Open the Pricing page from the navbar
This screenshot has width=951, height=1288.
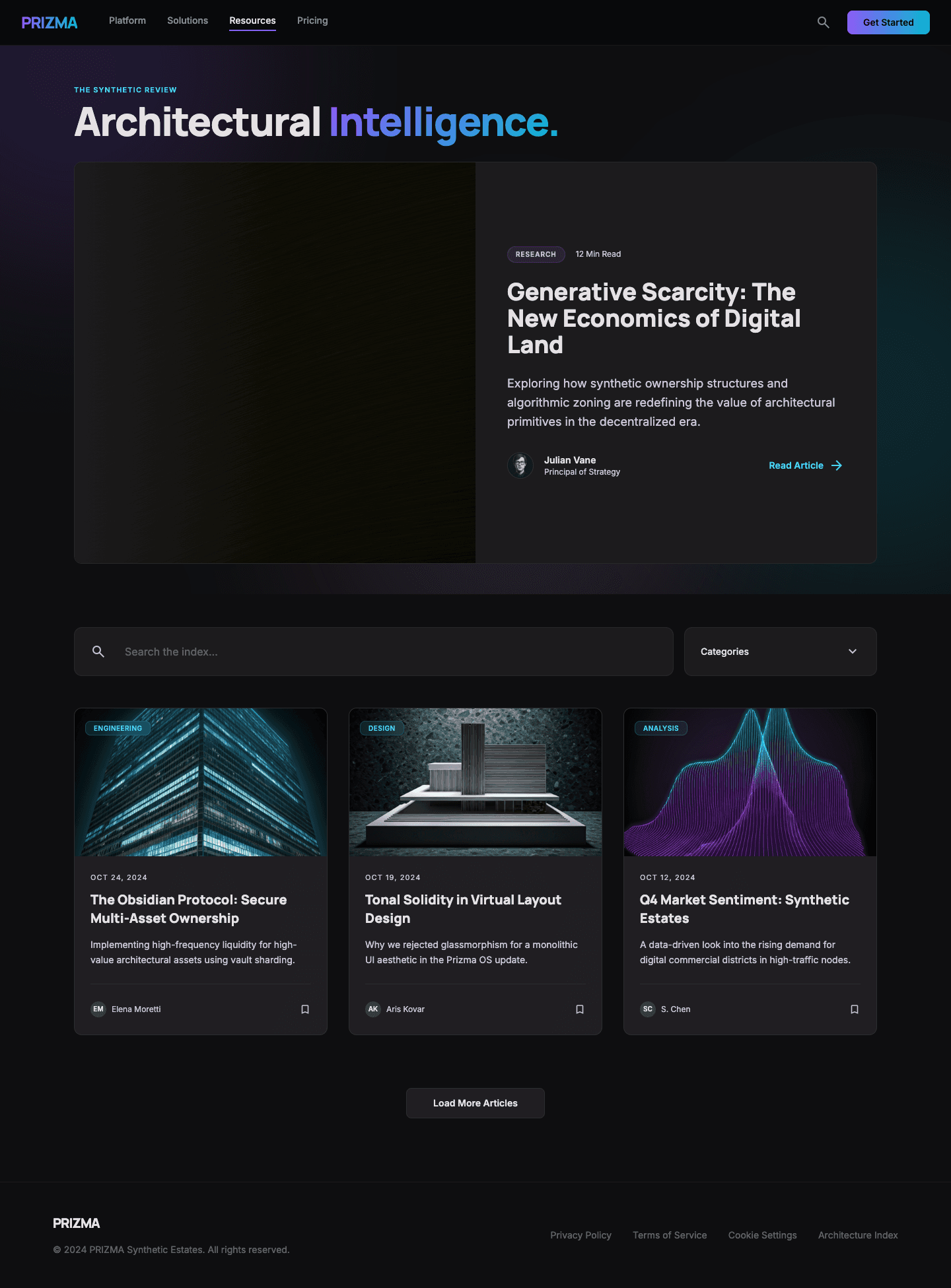312,20
